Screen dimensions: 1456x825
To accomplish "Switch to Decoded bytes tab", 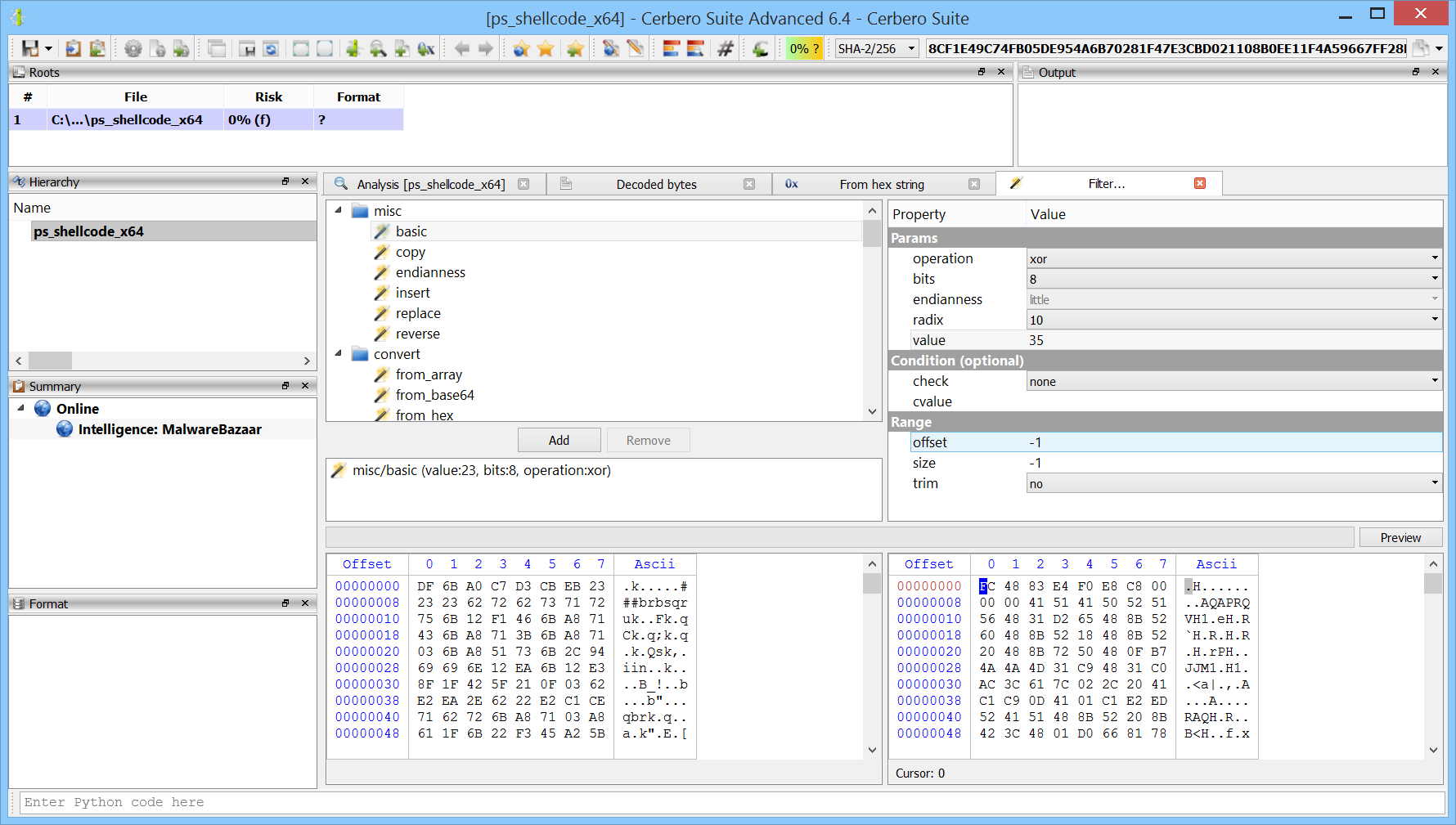I will [x=657, y=184].
